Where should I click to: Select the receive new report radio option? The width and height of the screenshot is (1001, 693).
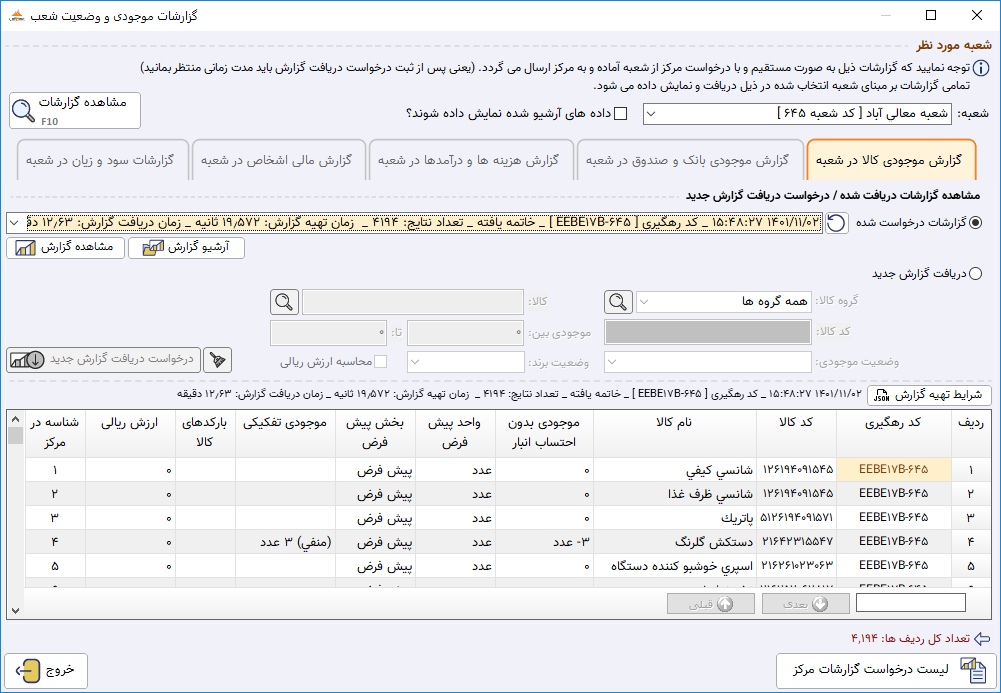975,274
